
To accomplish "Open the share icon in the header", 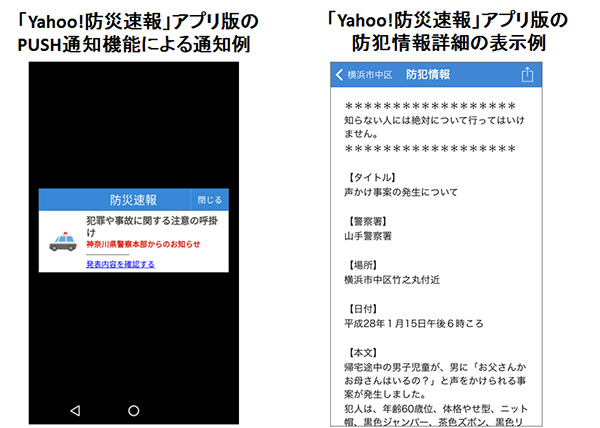I will (527, 75).
